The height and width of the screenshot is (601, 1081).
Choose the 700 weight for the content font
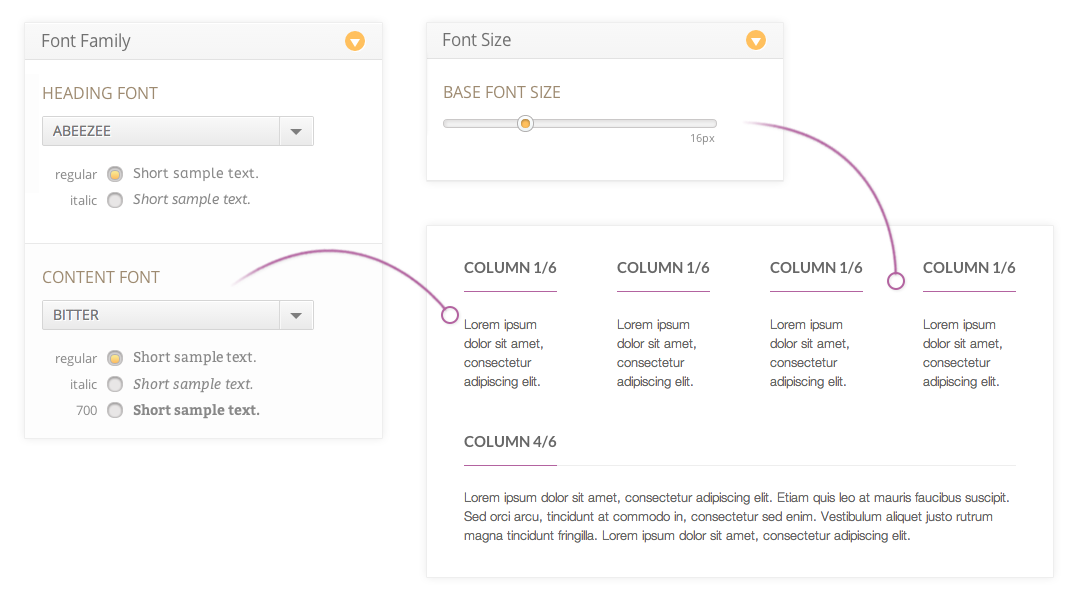point(115,410)
